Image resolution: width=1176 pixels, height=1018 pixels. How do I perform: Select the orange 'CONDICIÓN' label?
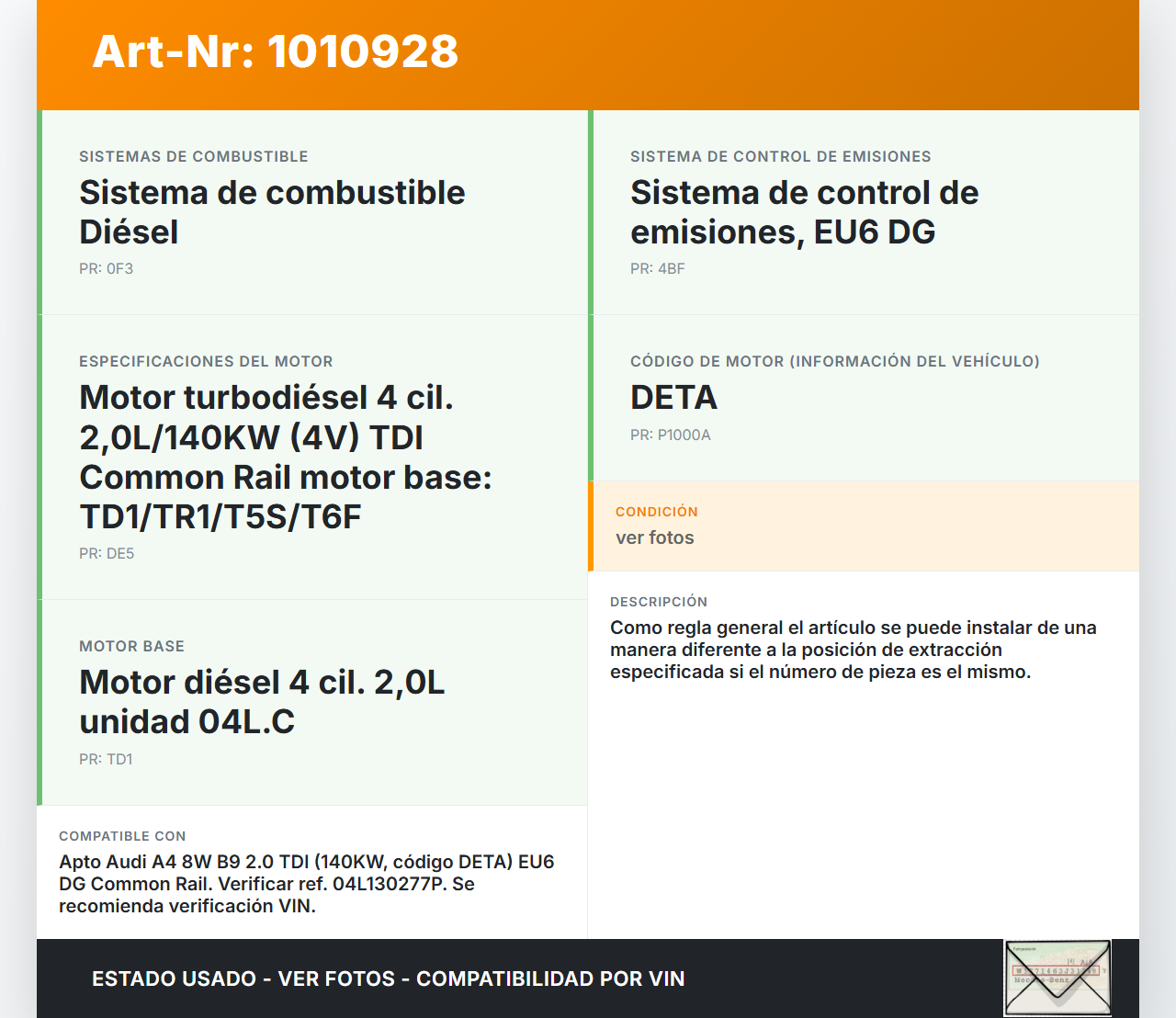pos(657,512)
